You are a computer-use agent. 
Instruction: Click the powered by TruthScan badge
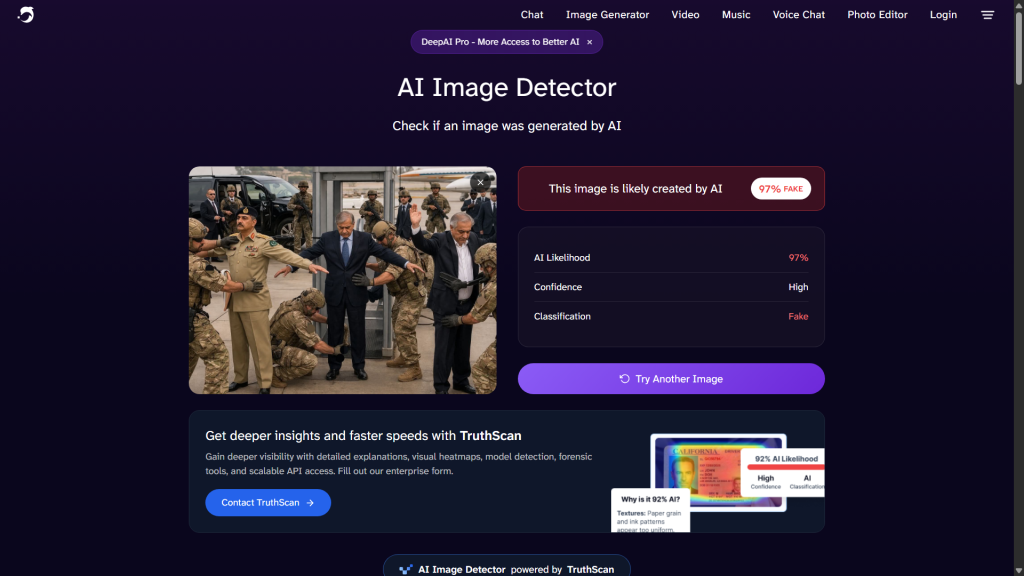506,569
